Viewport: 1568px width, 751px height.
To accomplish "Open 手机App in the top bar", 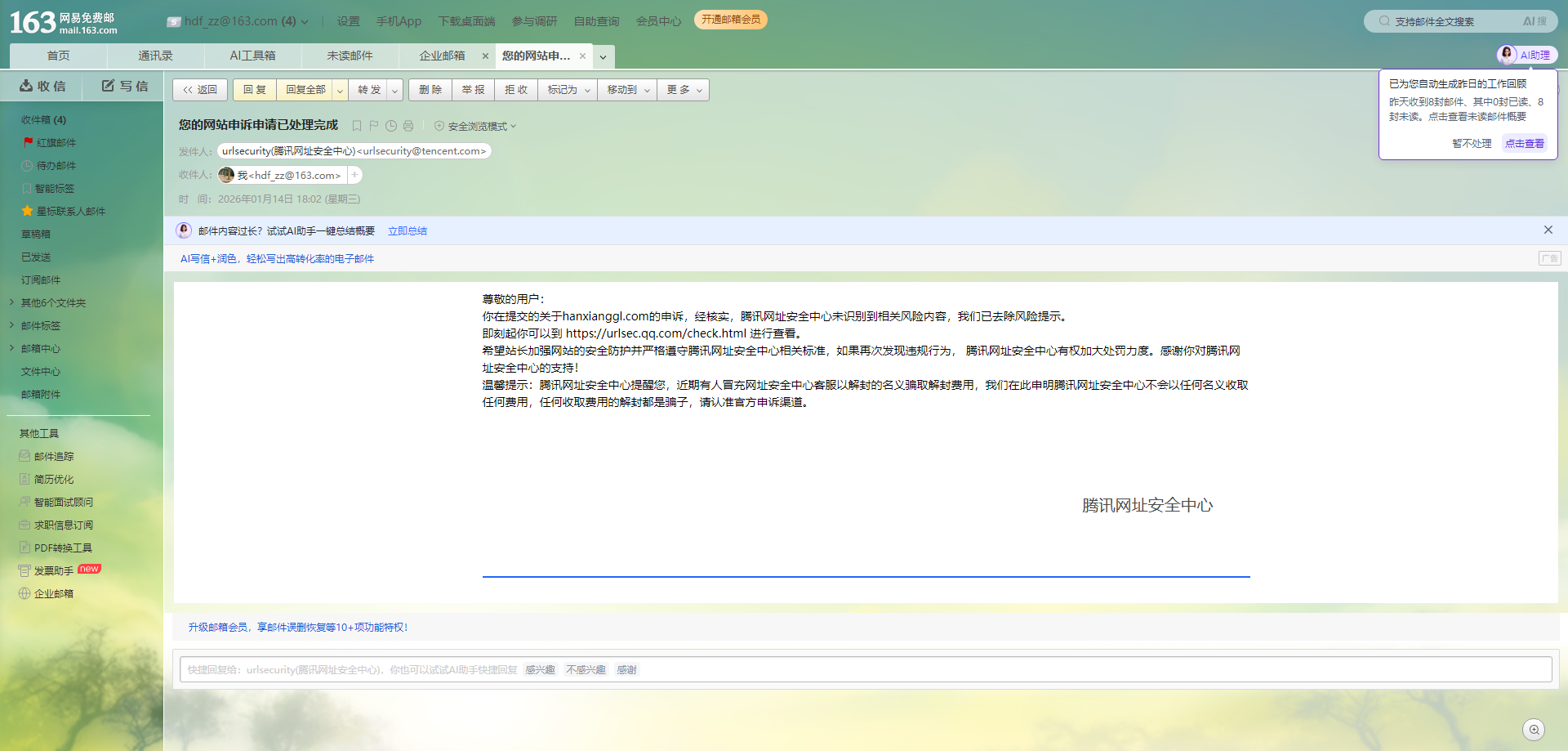I will (399, 21).
